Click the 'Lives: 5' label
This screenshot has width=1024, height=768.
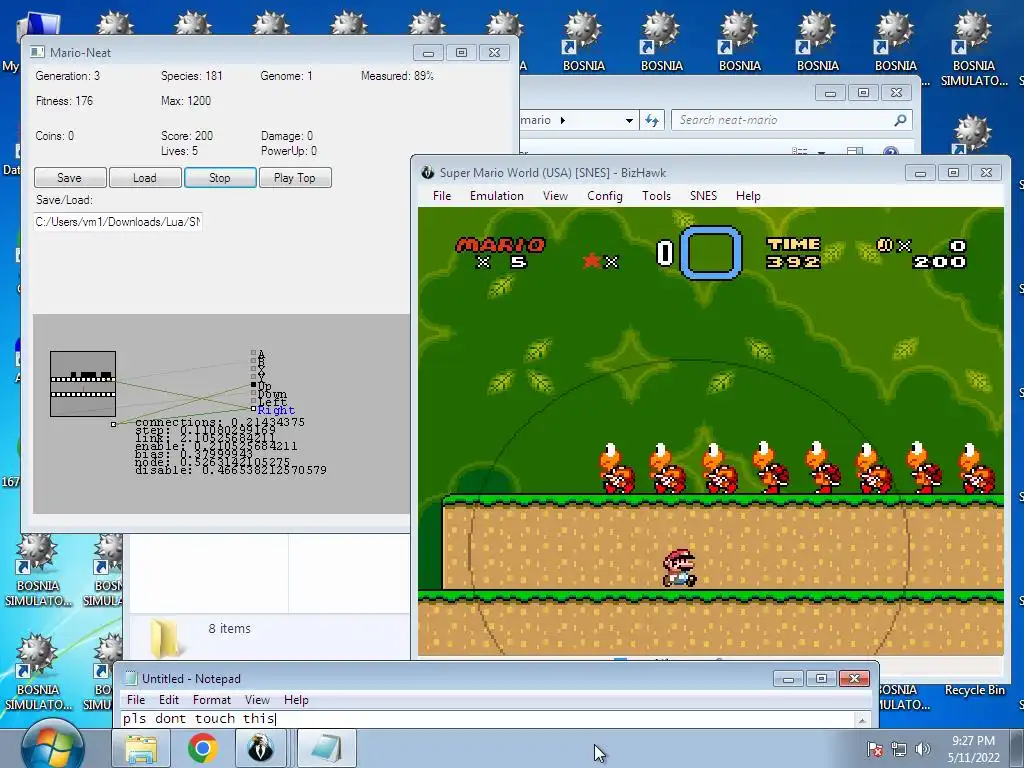click(x=179, y=151)
